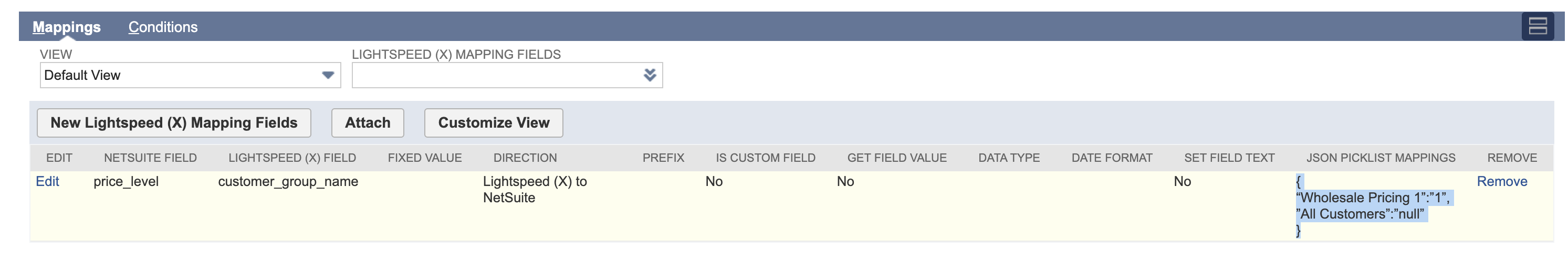Expand the Lightspeed (X) Mapping Fields double-arrow
This screenshot has height=269, width=1568.
[650, 76]
